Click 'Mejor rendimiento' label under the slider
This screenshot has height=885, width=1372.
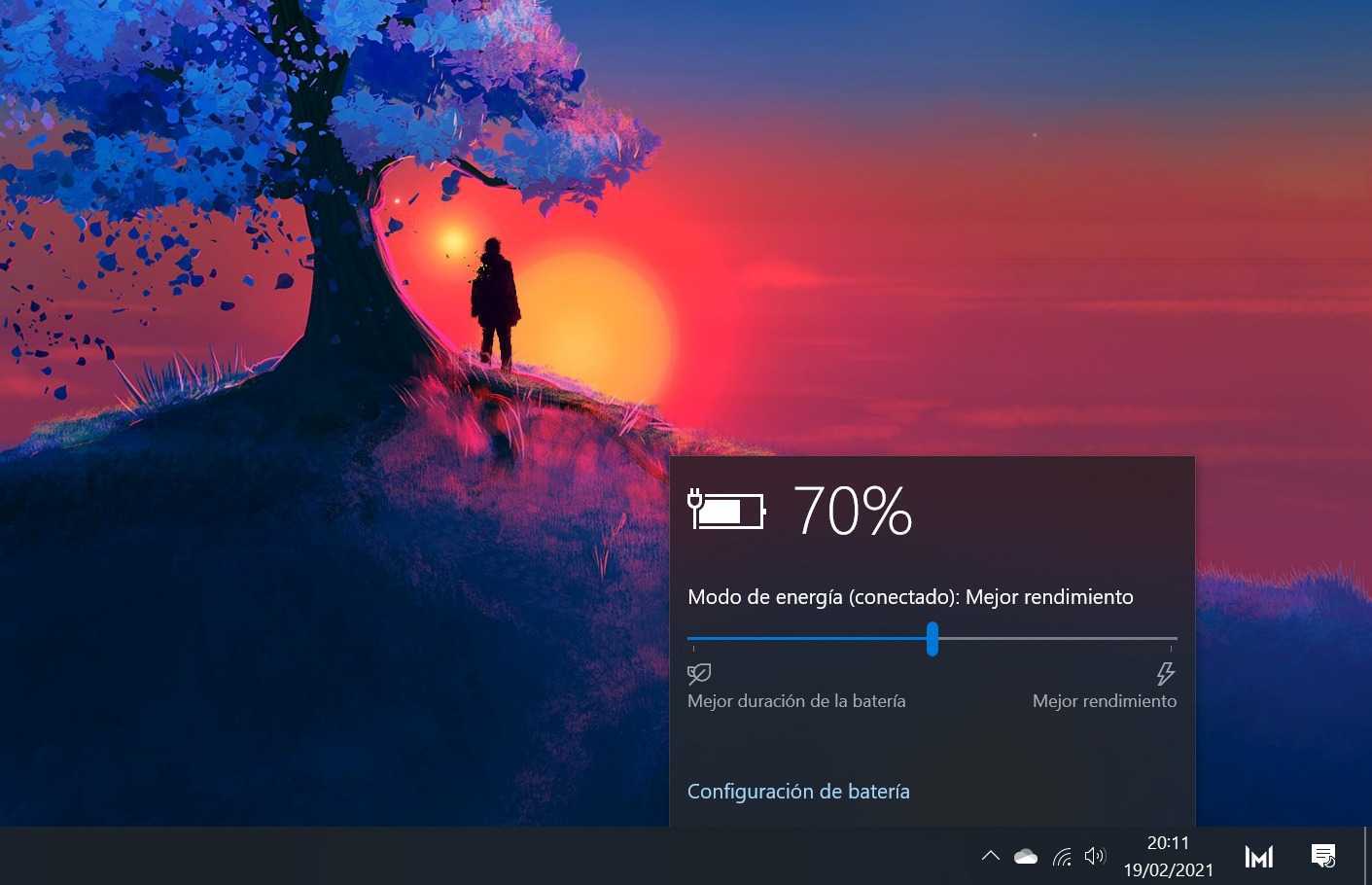(1104, 701)
